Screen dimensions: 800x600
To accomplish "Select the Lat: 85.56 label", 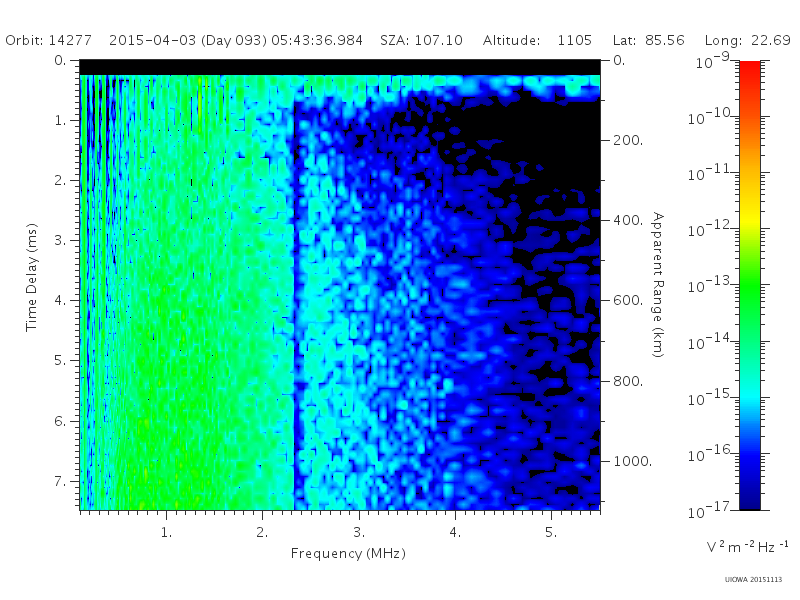I will click(648, 40).
